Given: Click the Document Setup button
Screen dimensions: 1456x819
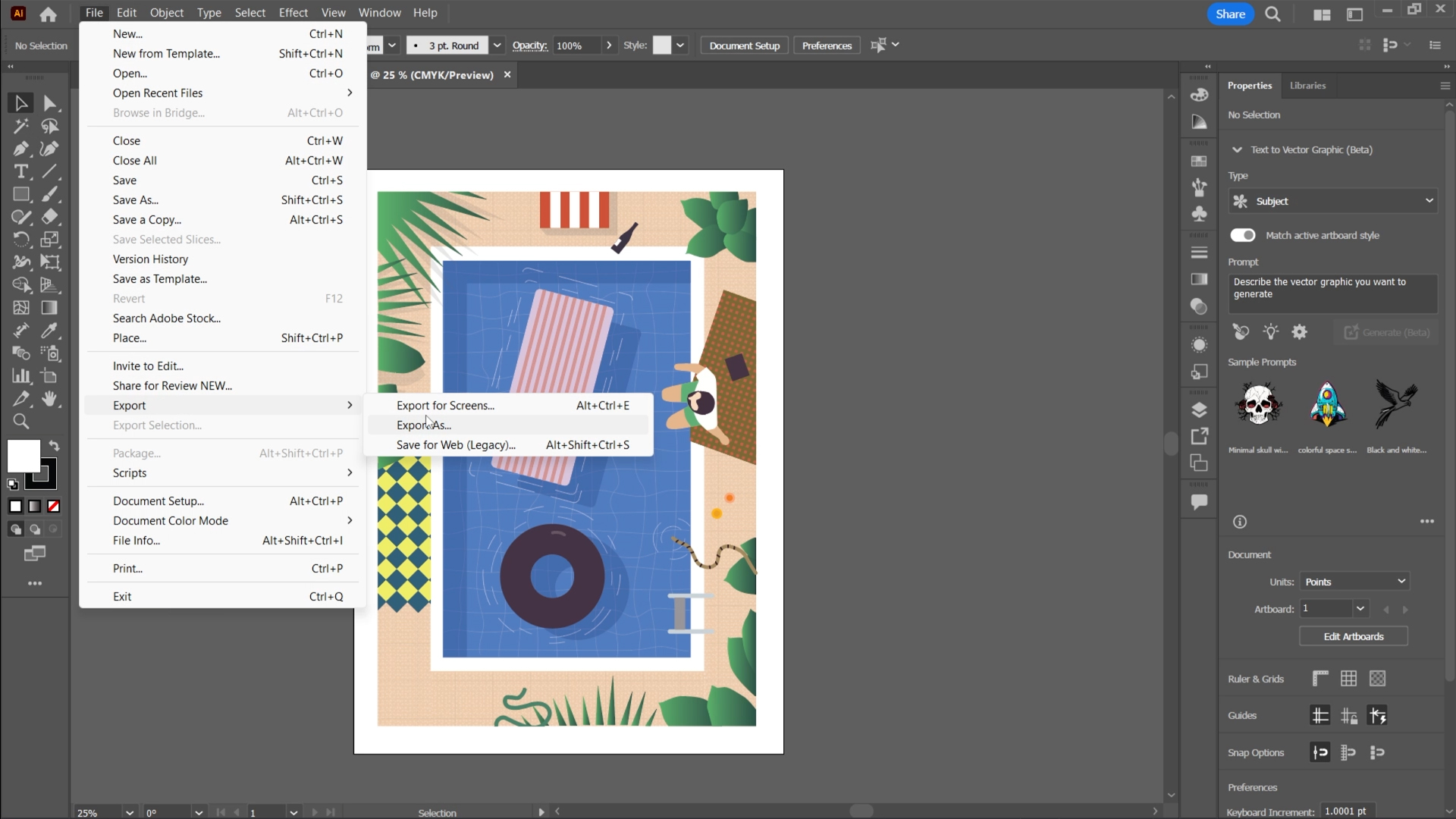Looking at the screenshot, I should point(744,45).
